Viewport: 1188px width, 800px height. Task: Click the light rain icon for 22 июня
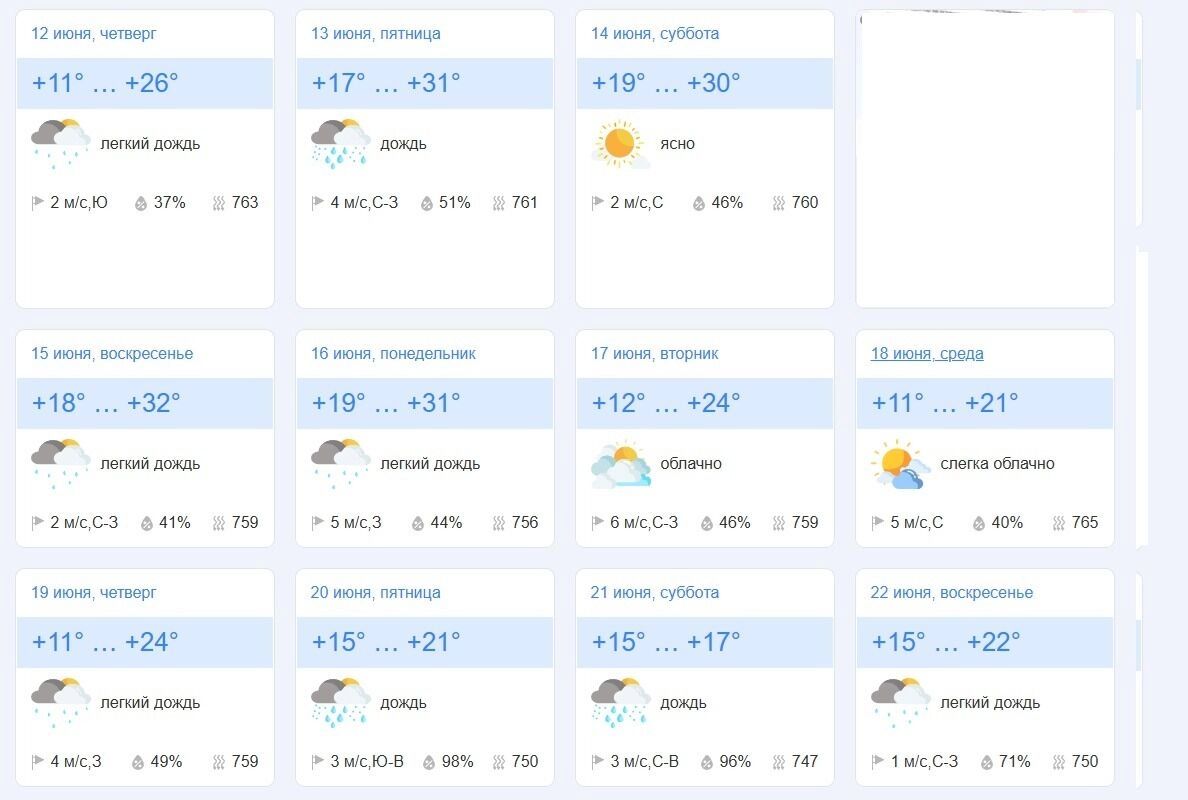900,703
